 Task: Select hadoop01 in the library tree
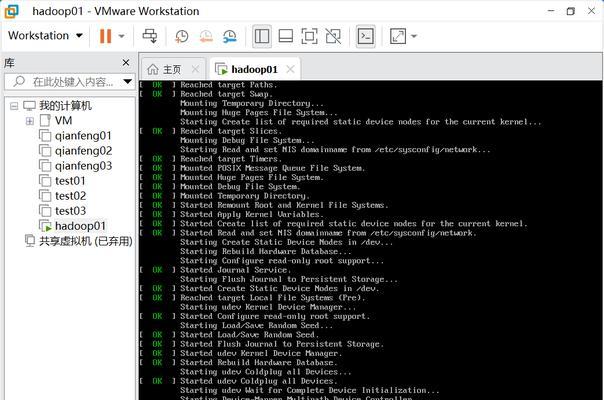(x=80, y=226)
